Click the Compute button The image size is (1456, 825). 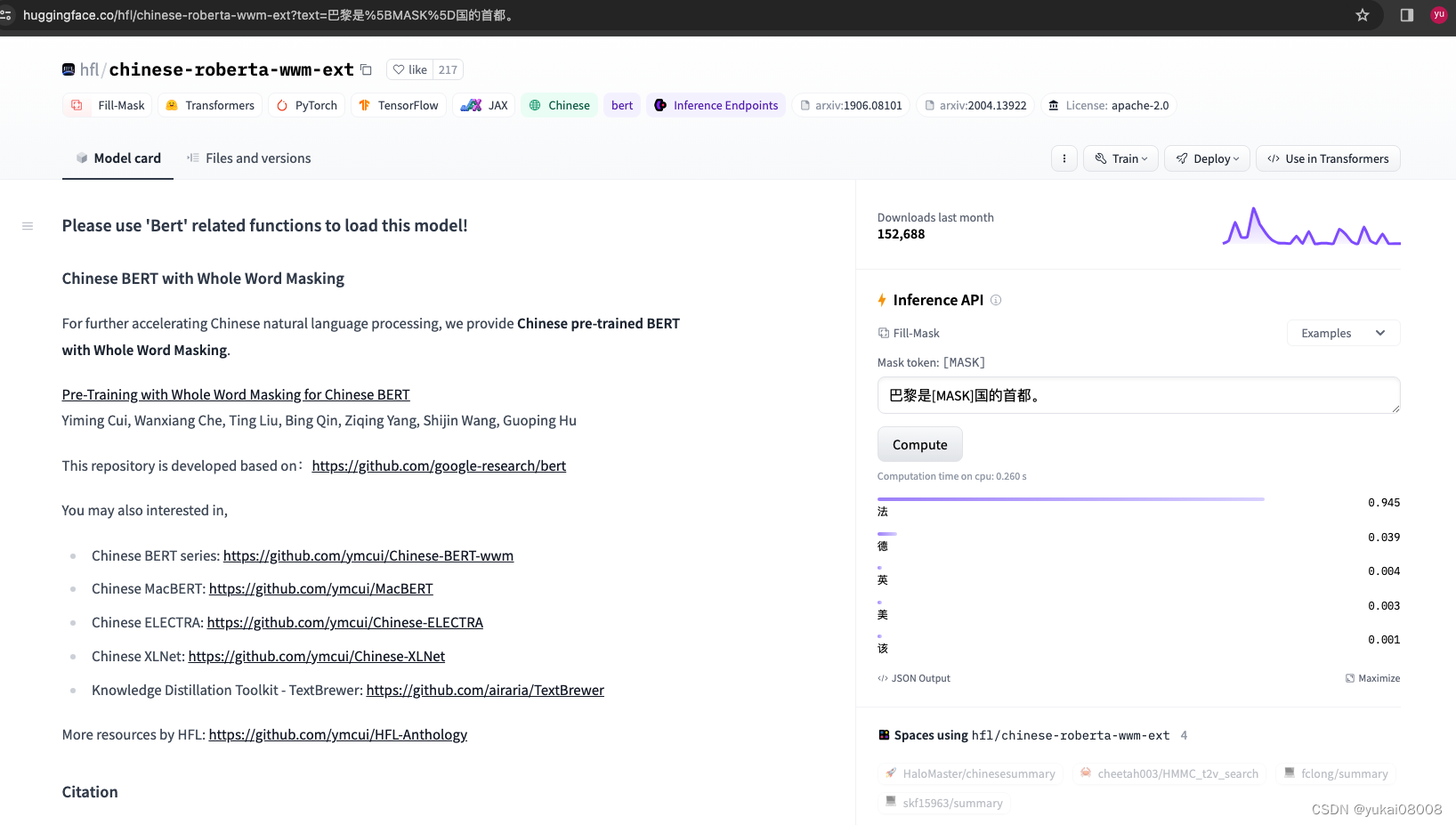point(920,444)
